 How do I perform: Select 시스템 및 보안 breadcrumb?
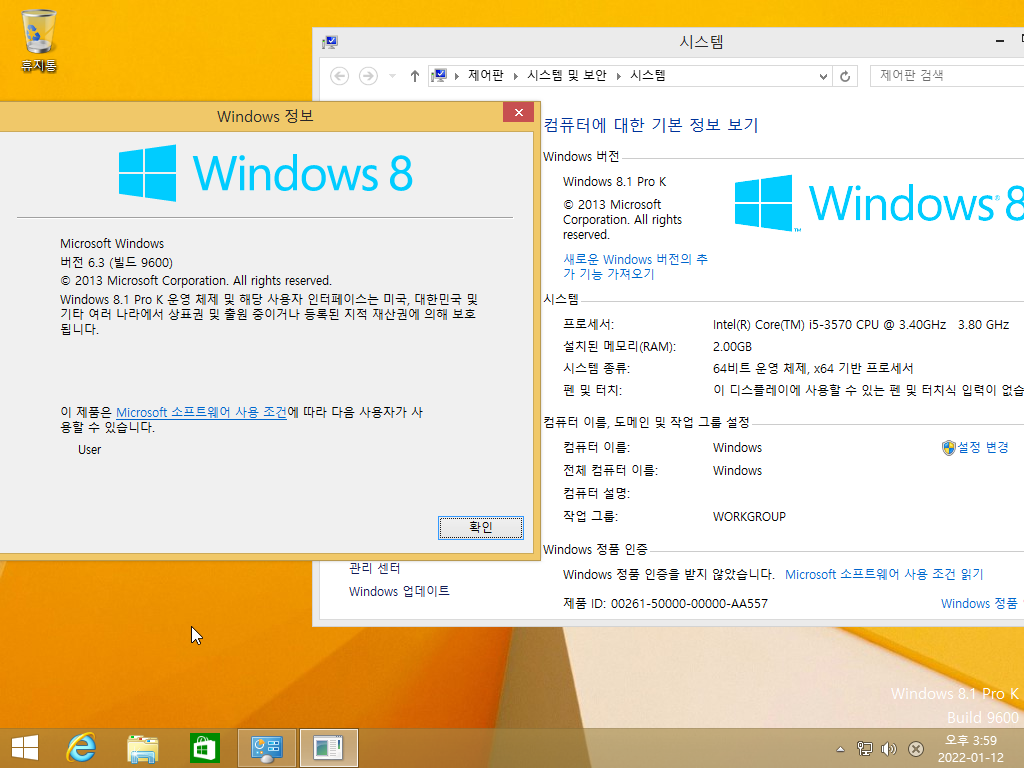567,76
